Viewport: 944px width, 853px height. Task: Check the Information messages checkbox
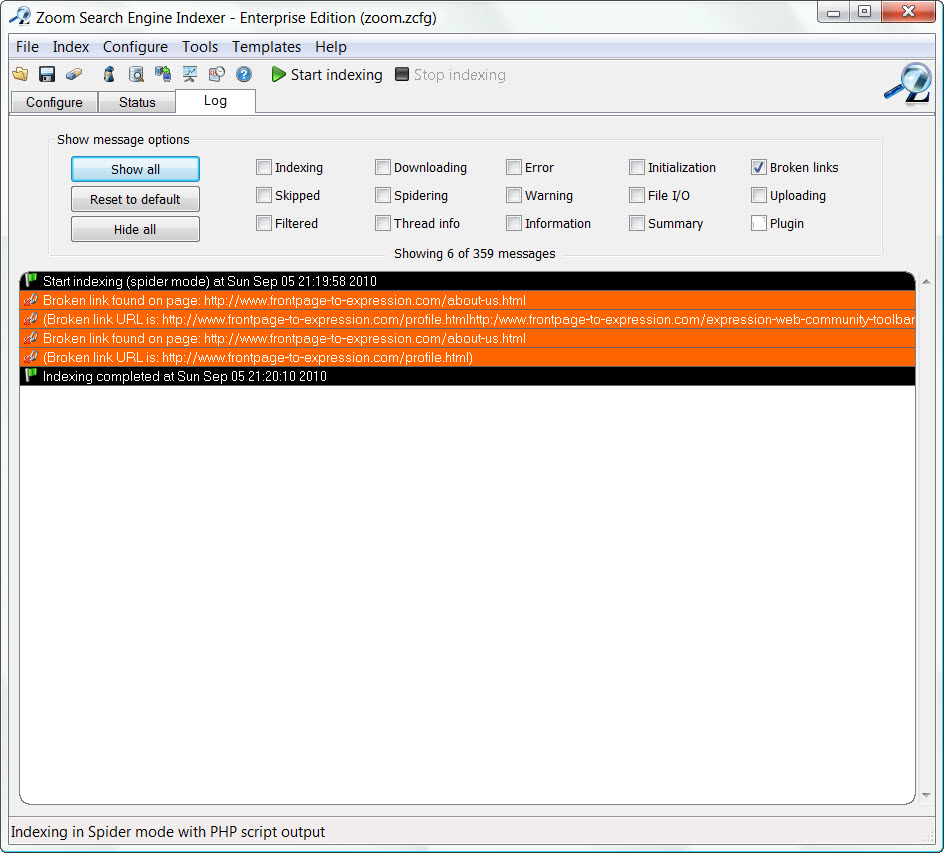pos(514,223)
